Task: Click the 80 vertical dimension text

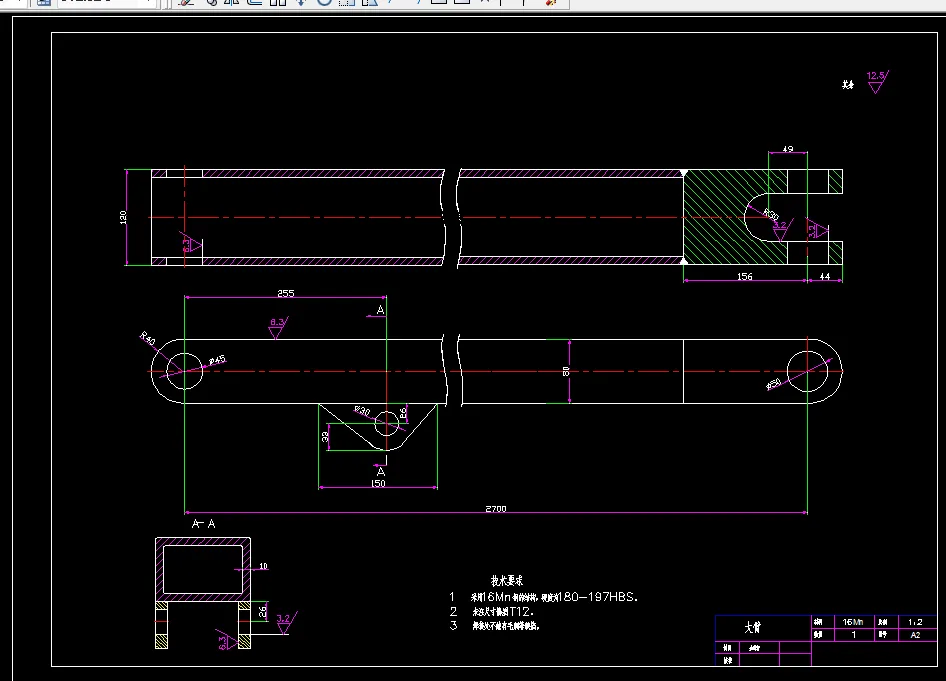Action: [x=566, y=372]
